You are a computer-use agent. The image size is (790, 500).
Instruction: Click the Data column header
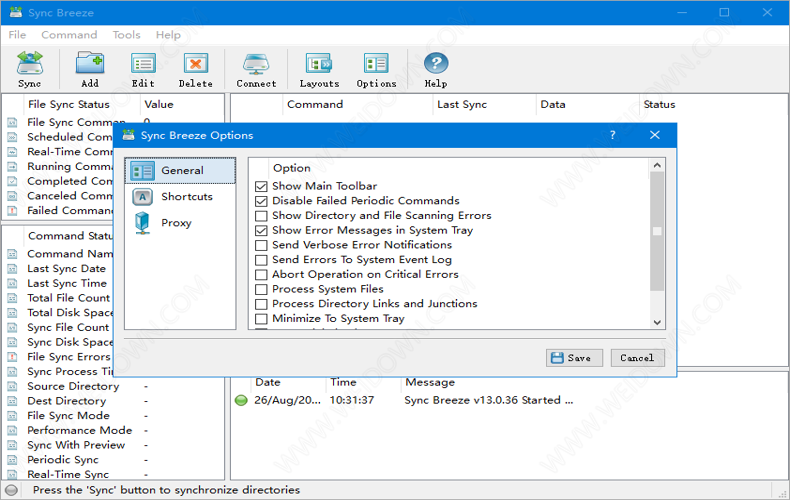553,104
